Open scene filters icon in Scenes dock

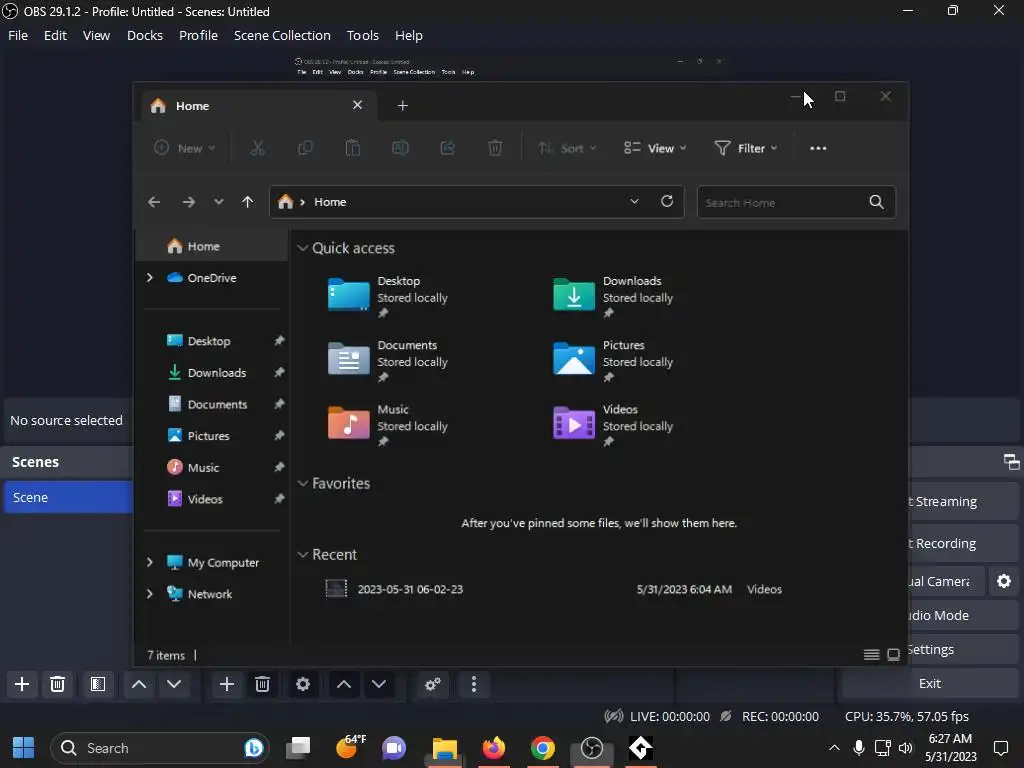point(98,684)
